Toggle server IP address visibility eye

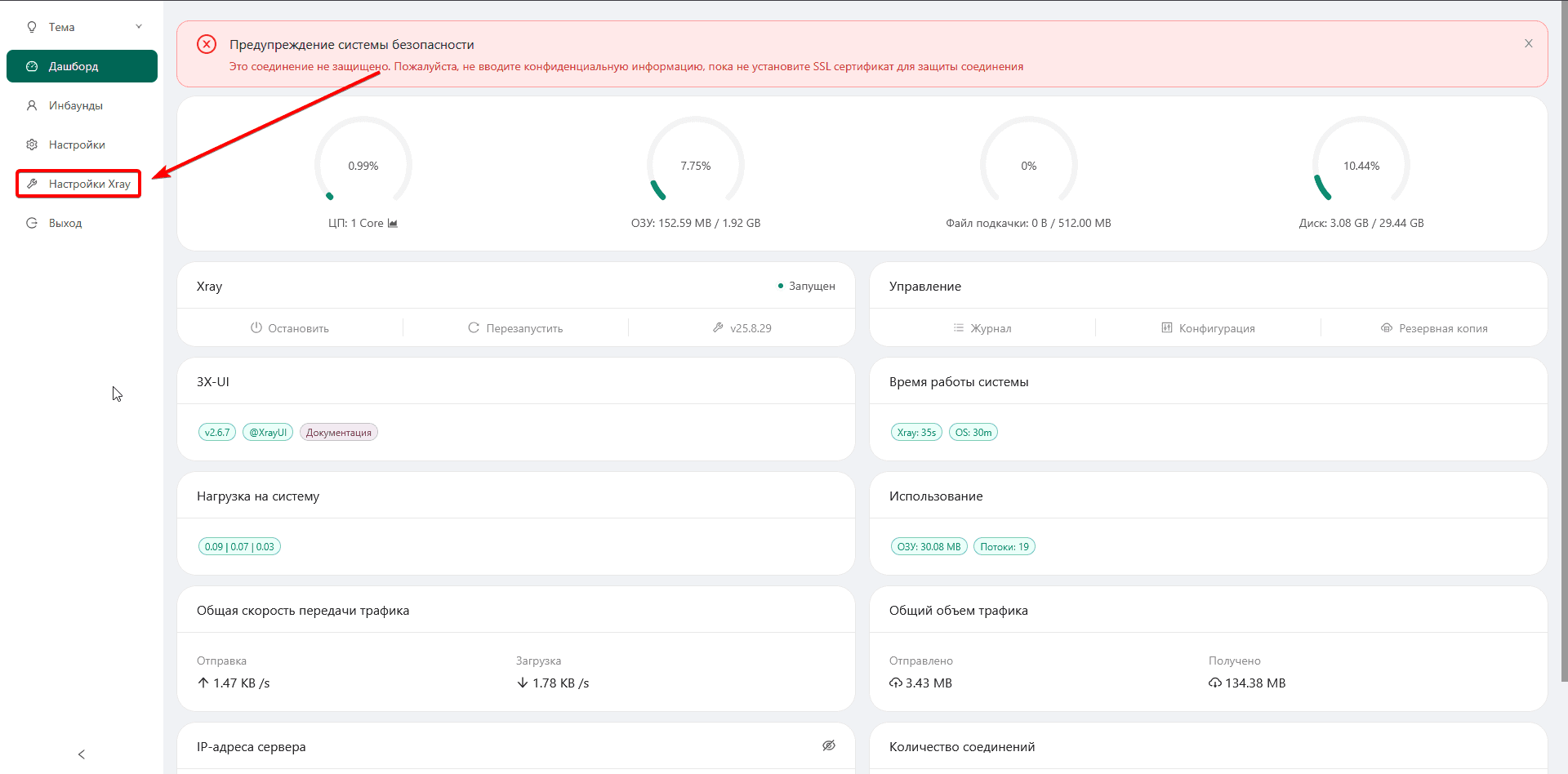pos(829,745)
